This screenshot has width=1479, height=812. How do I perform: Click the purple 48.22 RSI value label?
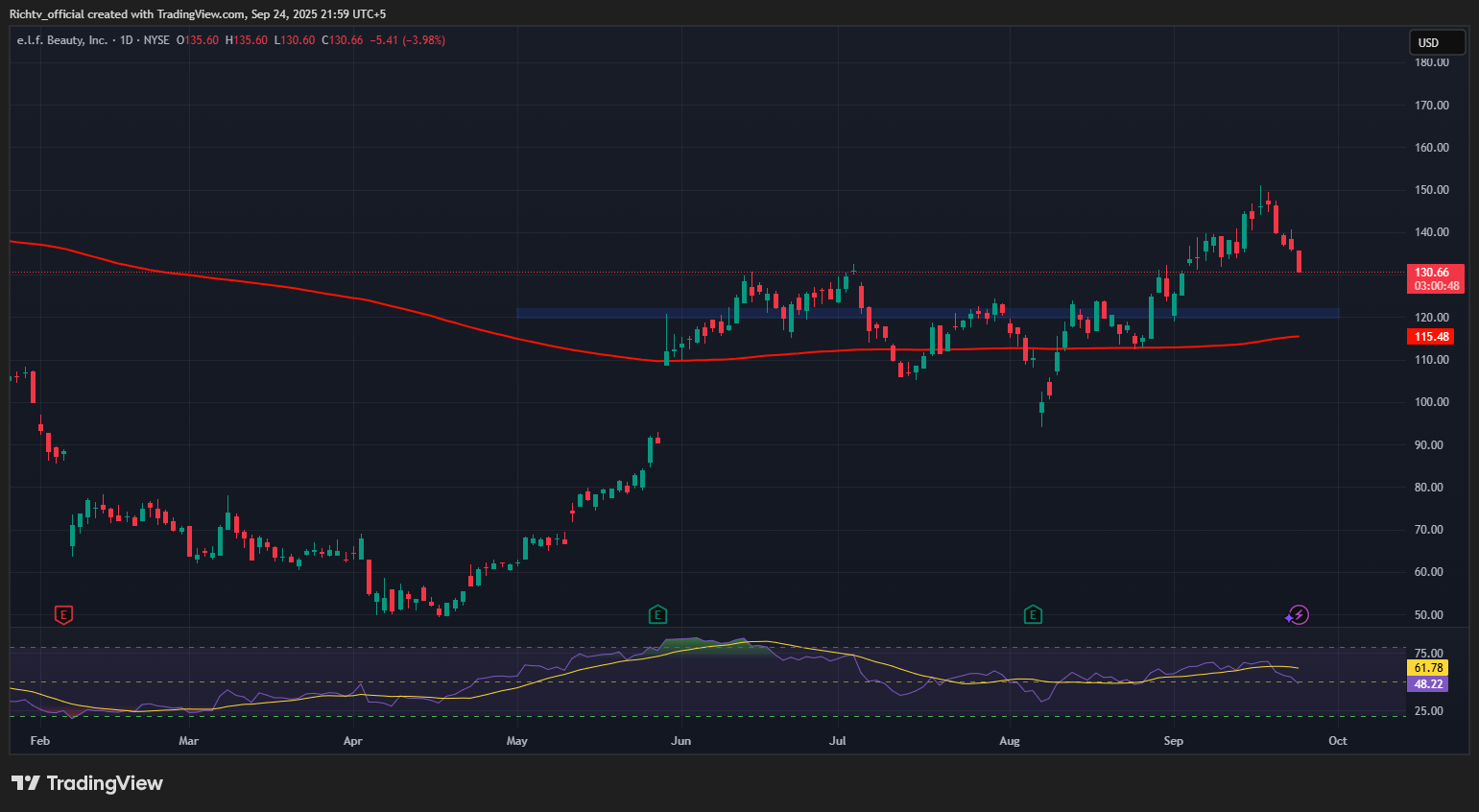pyautogui.click(x=1427, y=684)
